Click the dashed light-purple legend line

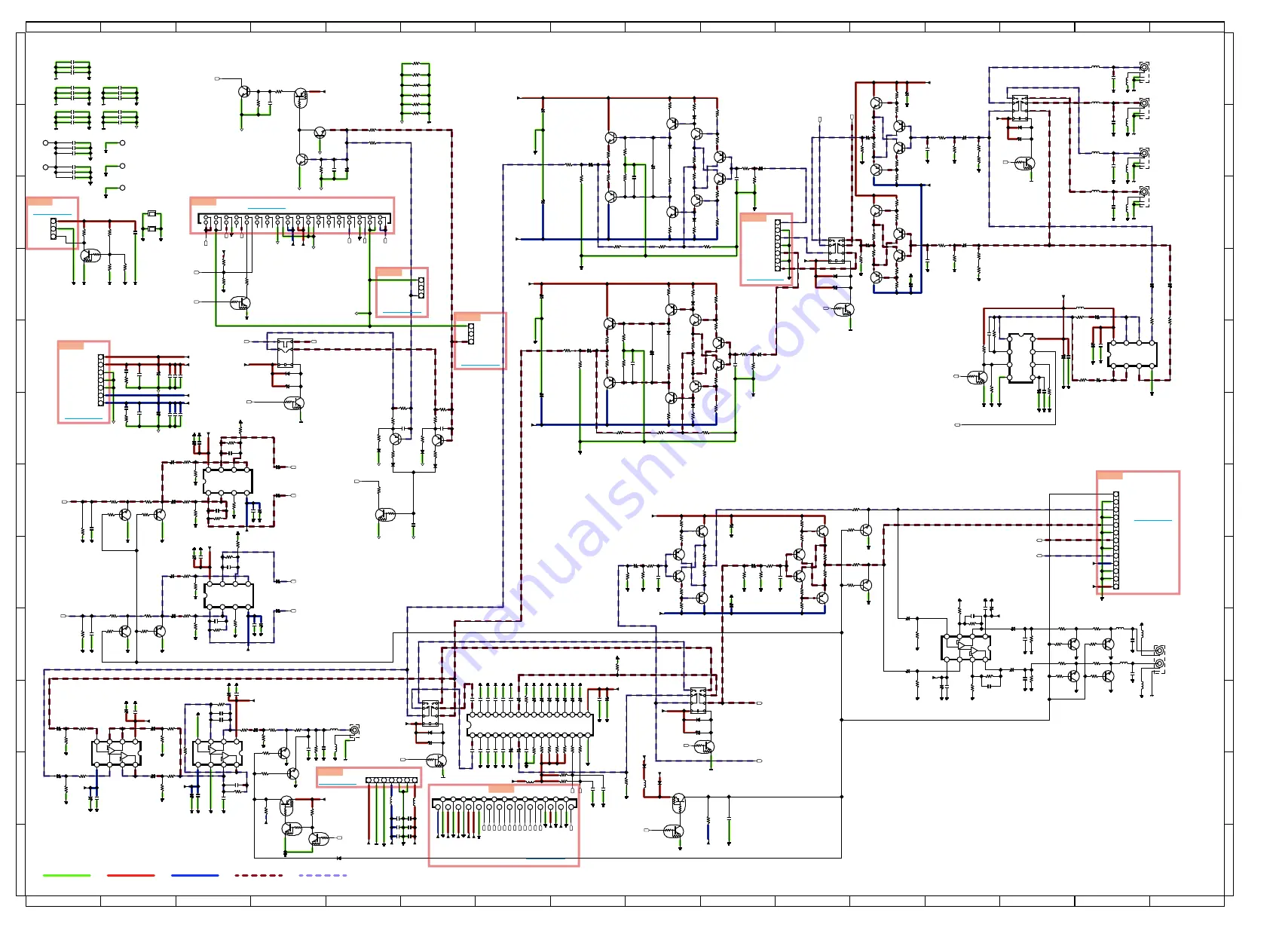point(323,875)
